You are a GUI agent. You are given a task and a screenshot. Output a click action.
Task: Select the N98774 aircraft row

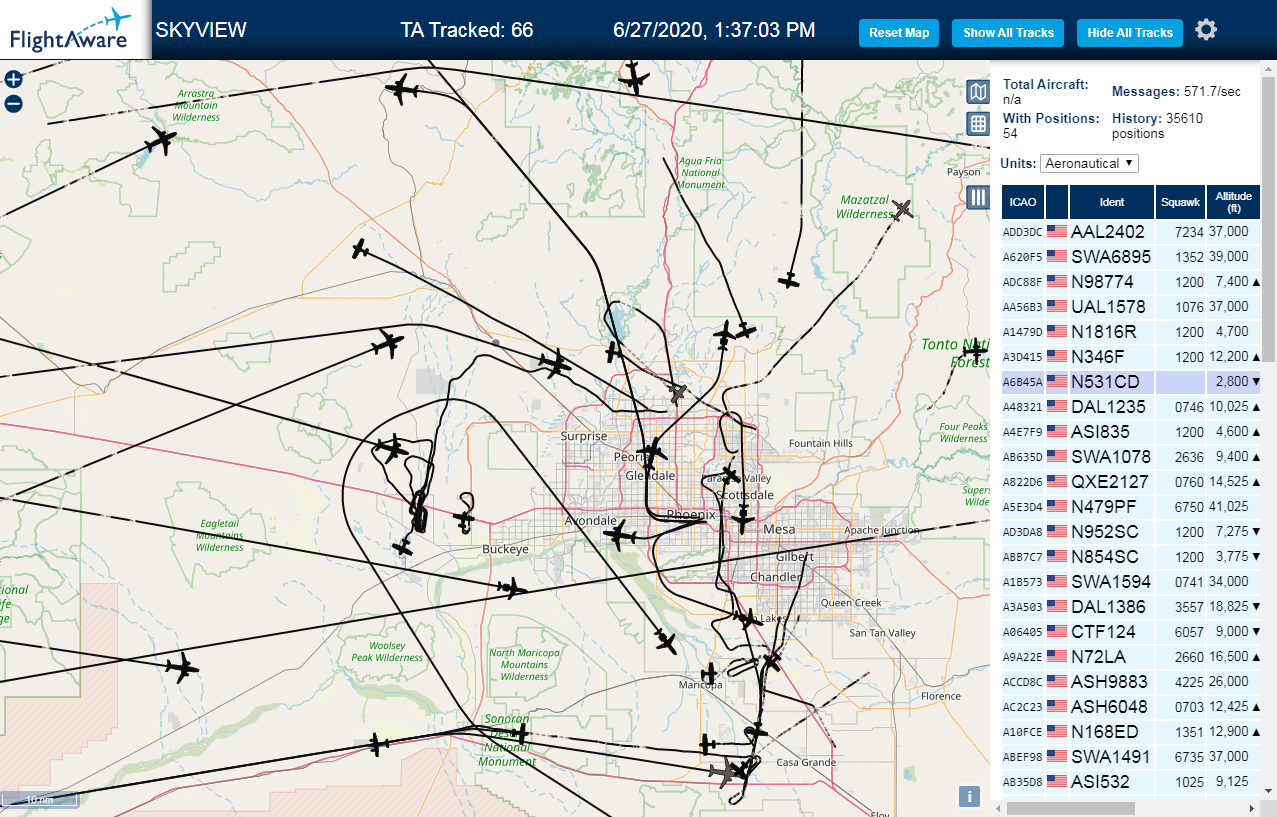1132,282
